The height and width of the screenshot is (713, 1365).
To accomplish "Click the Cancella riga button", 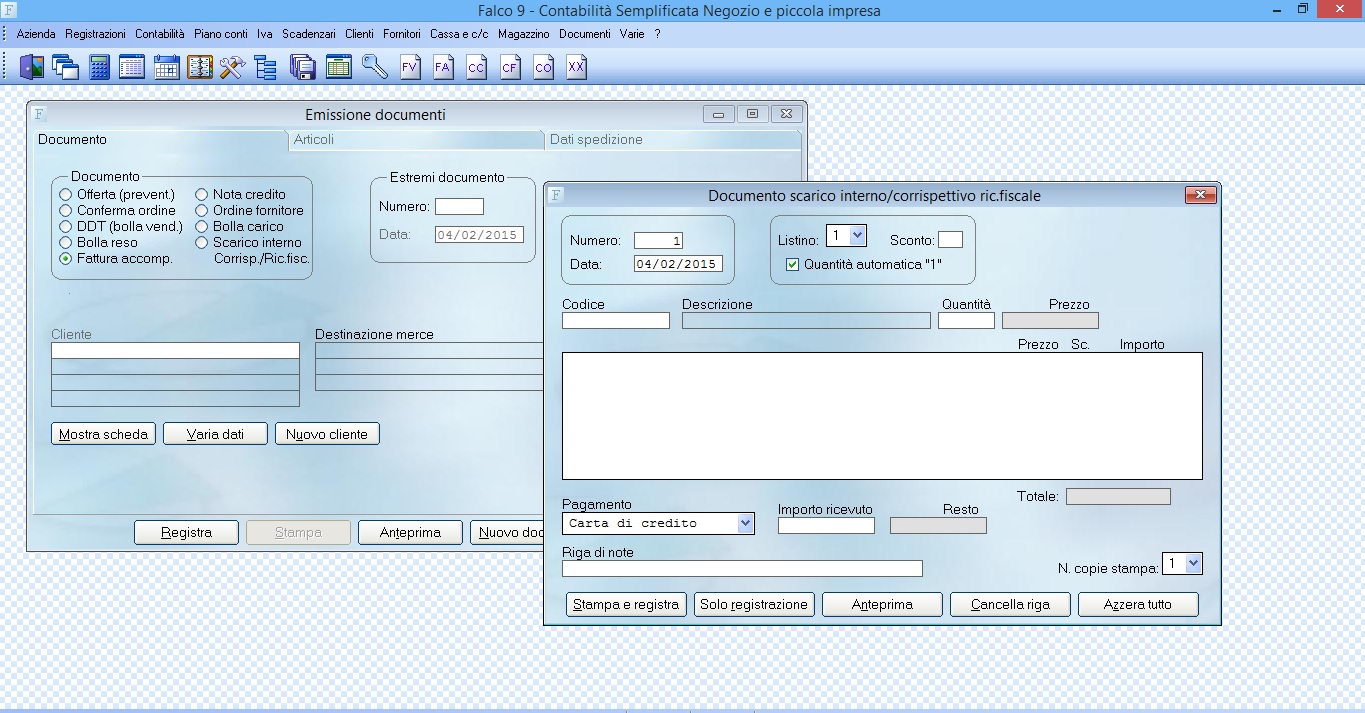I will pyautogui.click(x=1010, y=605).
